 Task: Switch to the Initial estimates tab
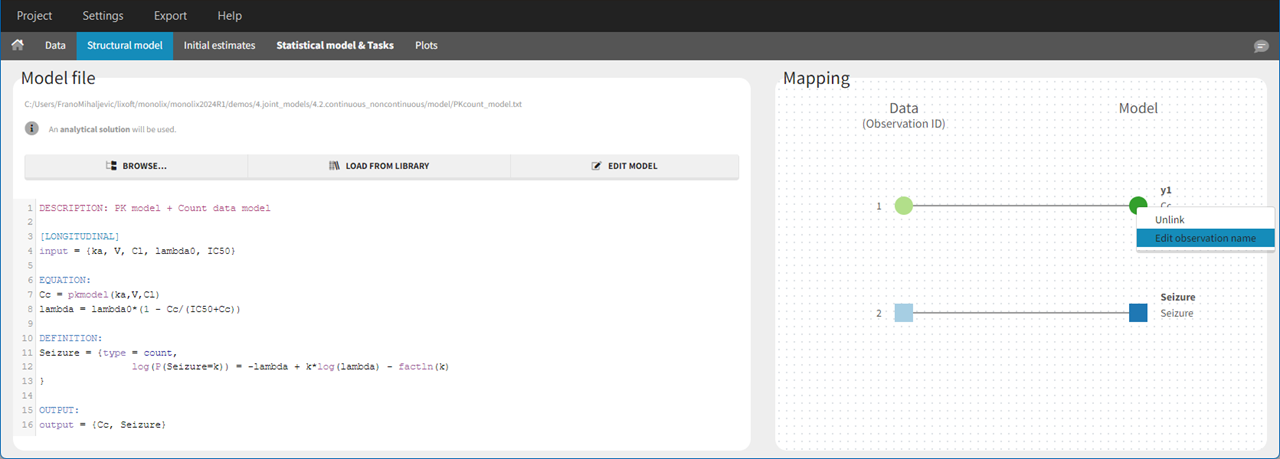pyautogui.click(x=219, y=45)
